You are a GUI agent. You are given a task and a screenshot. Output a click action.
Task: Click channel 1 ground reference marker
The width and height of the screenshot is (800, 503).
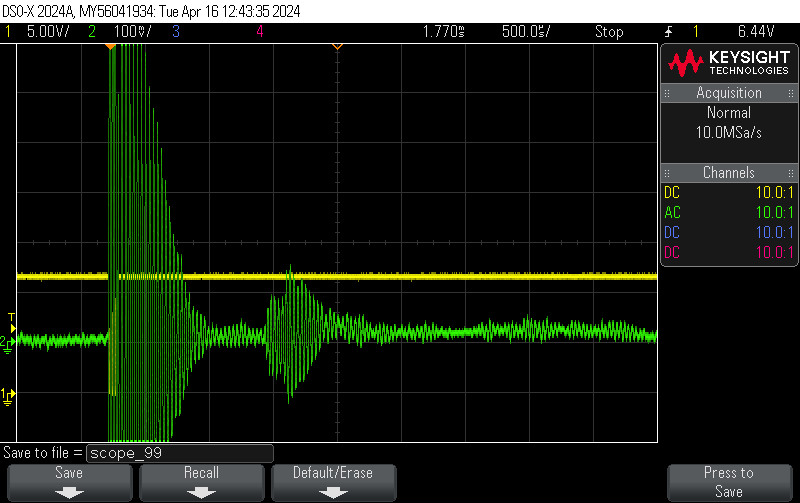coord(8,394)
